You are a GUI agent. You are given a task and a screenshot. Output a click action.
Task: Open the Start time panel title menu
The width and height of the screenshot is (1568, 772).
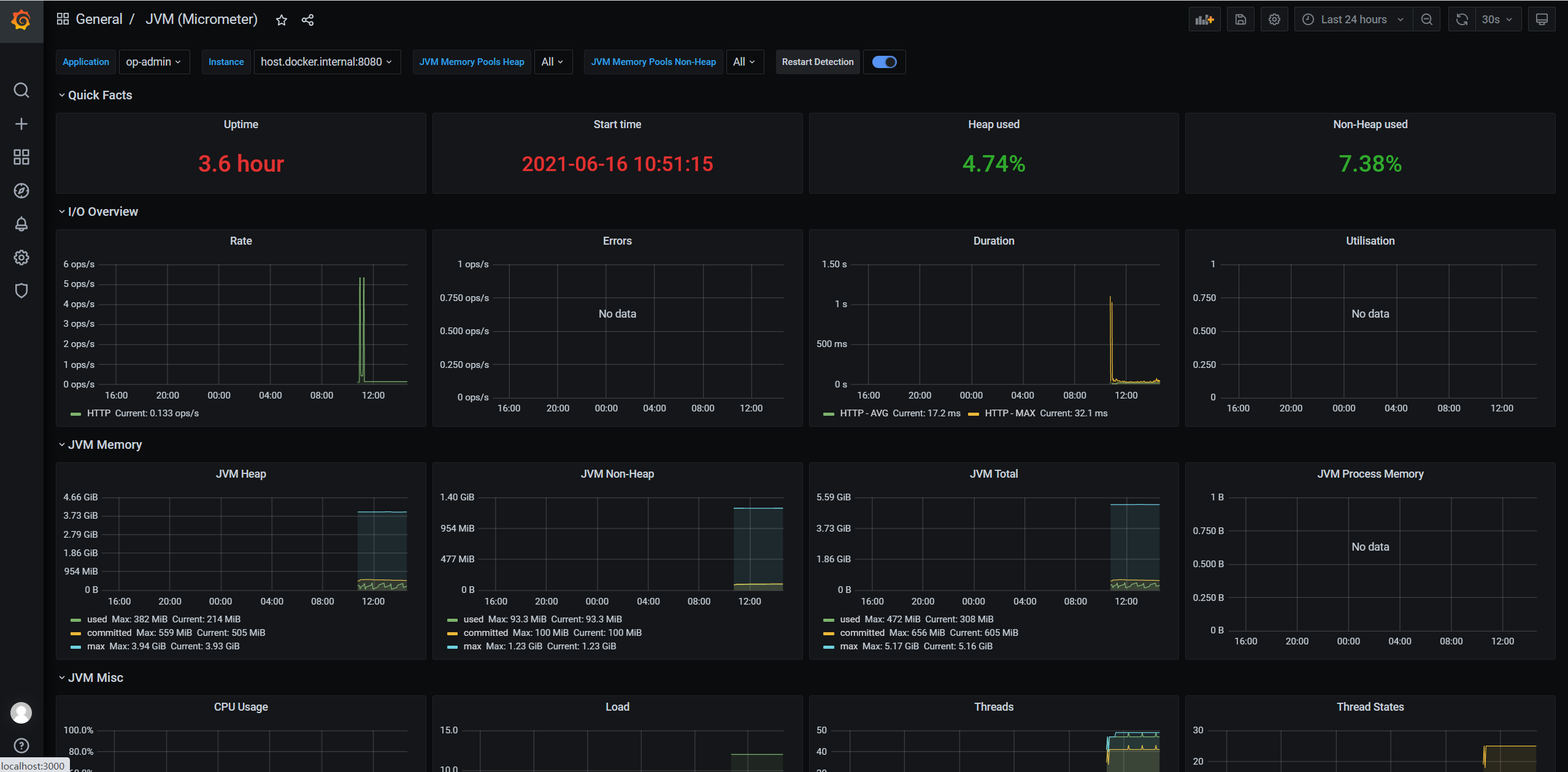[617, 124]
